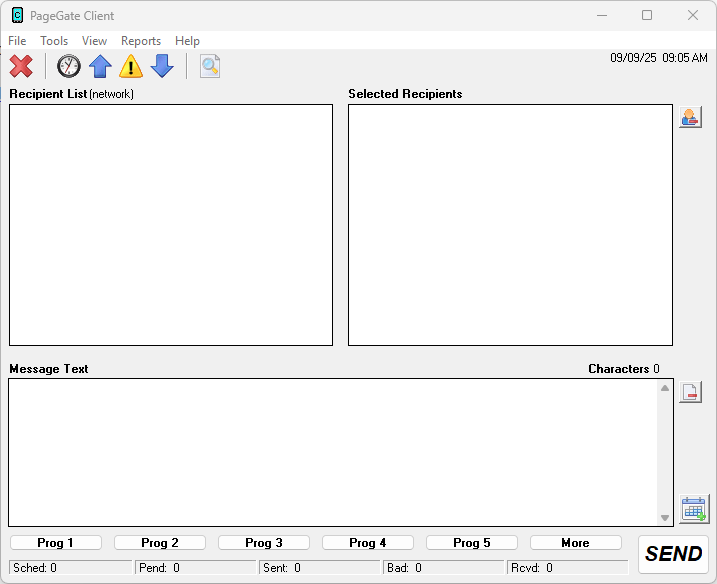Open the magnifier document search icon

210,66
